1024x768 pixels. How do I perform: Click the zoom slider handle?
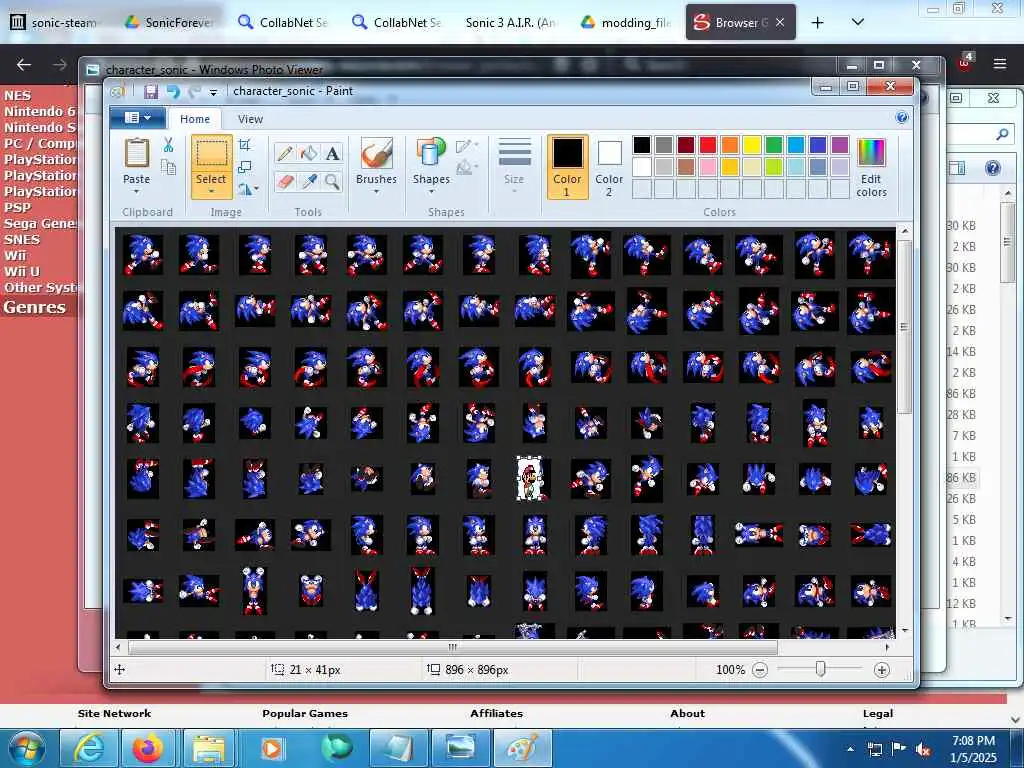click(821, 669)
